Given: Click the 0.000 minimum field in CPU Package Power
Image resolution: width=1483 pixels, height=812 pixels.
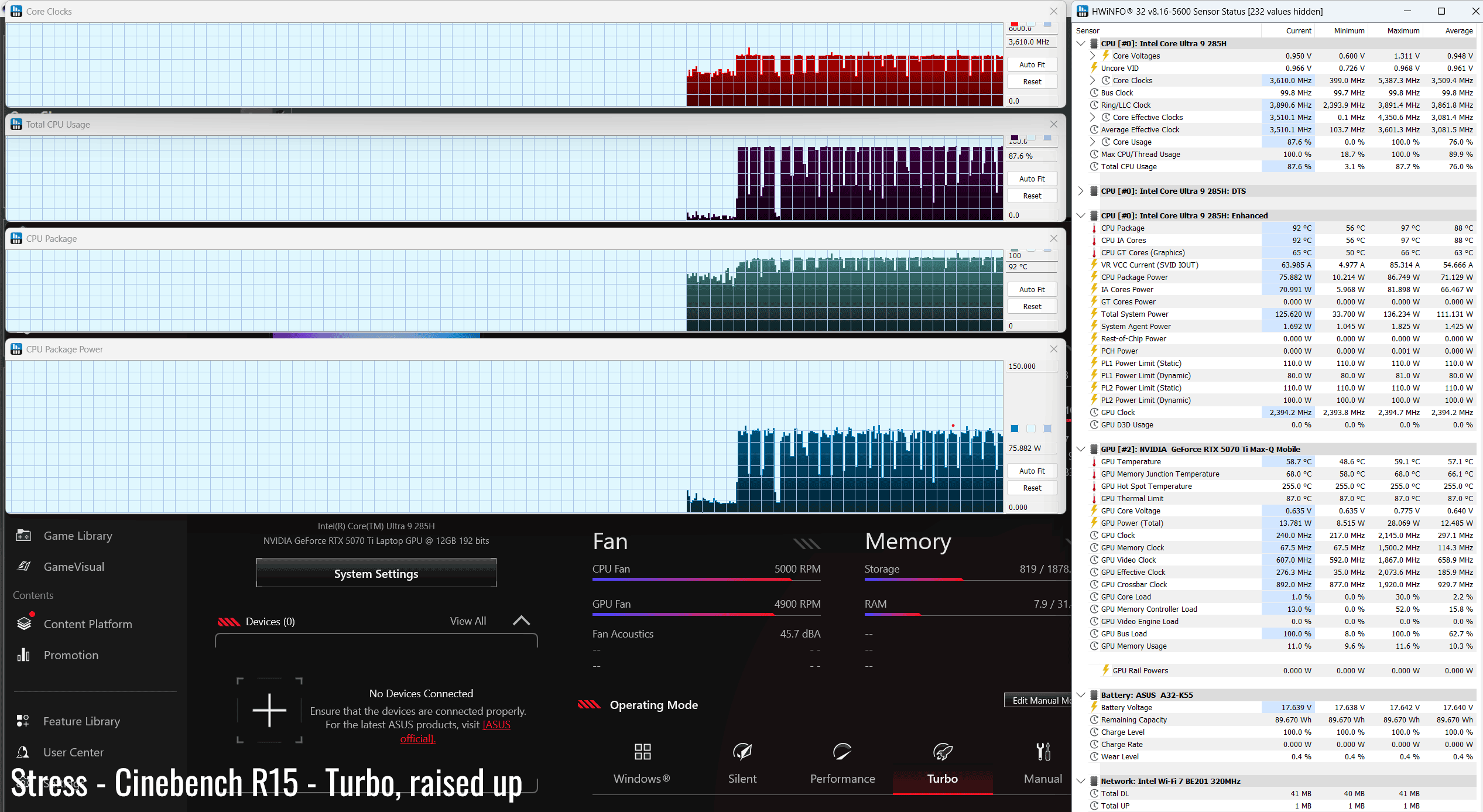Looking at the screenshot, I should pos(1032,507).
